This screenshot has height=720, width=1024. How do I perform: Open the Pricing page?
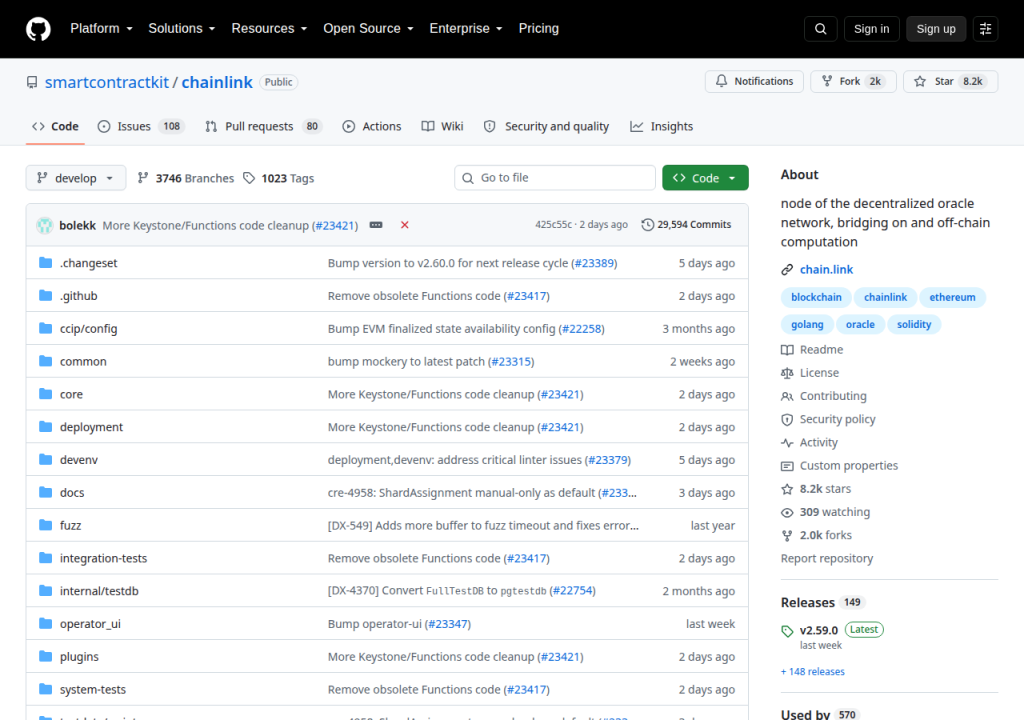(538, 29)
